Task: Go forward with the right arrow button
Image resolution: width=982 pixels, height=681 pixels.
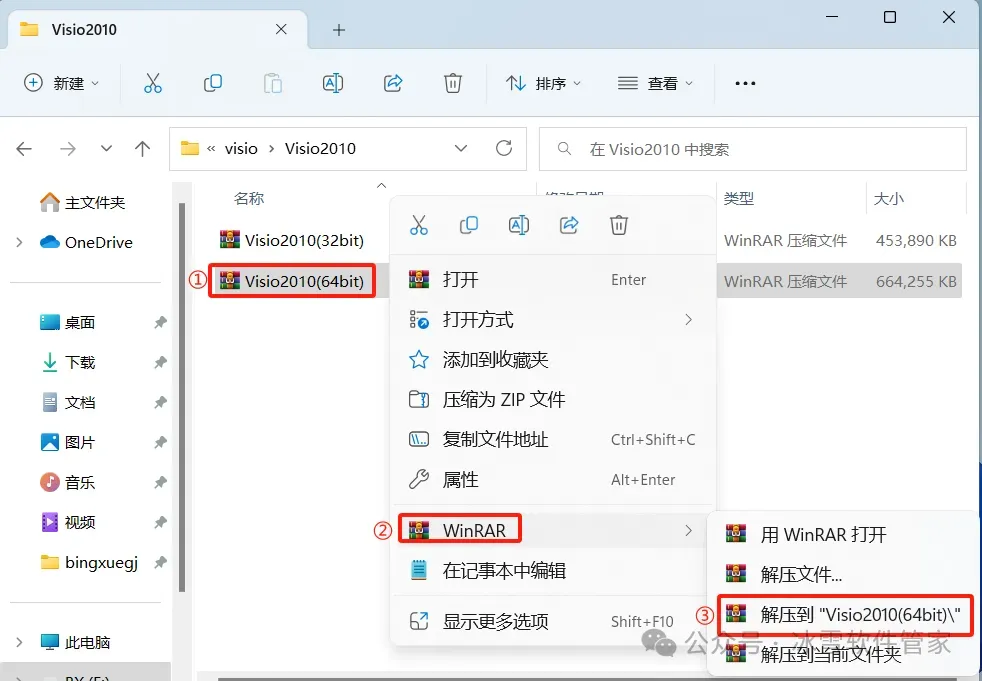Action: point(68,148)
